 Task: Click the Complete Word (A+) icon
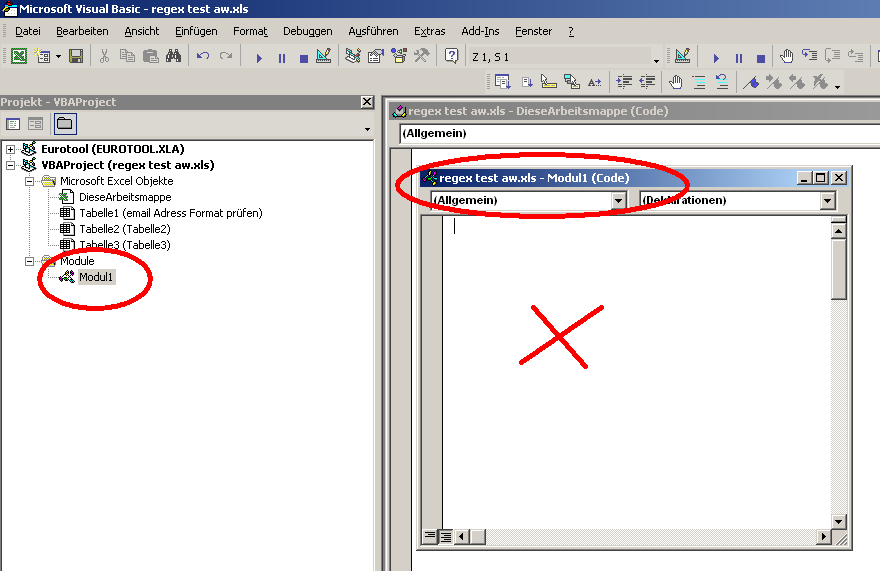tap(594, 83)
